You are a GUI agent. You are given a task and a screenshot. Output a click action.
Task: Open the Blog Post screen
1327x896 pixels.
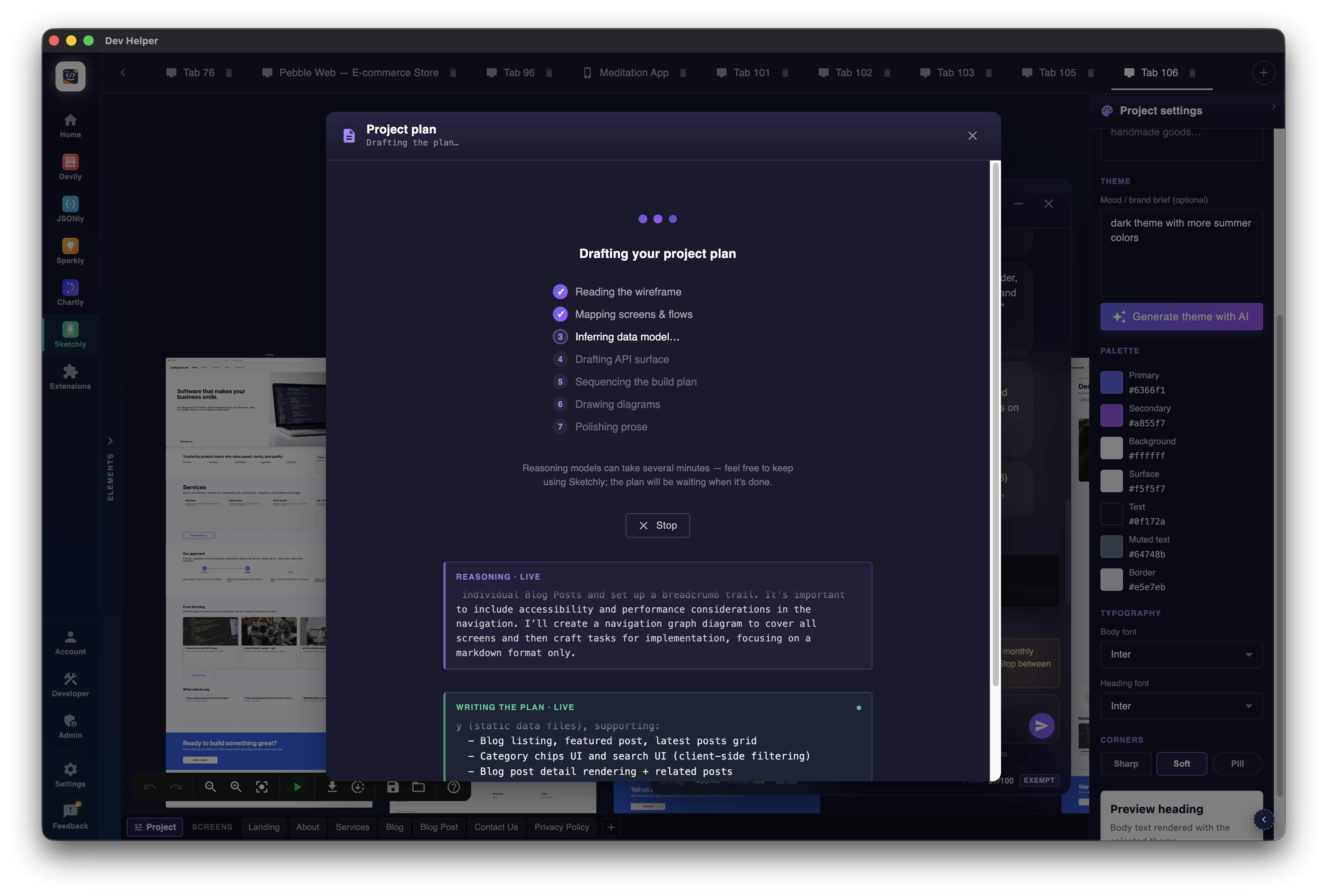pyautogui.click(x=438, y=826)
